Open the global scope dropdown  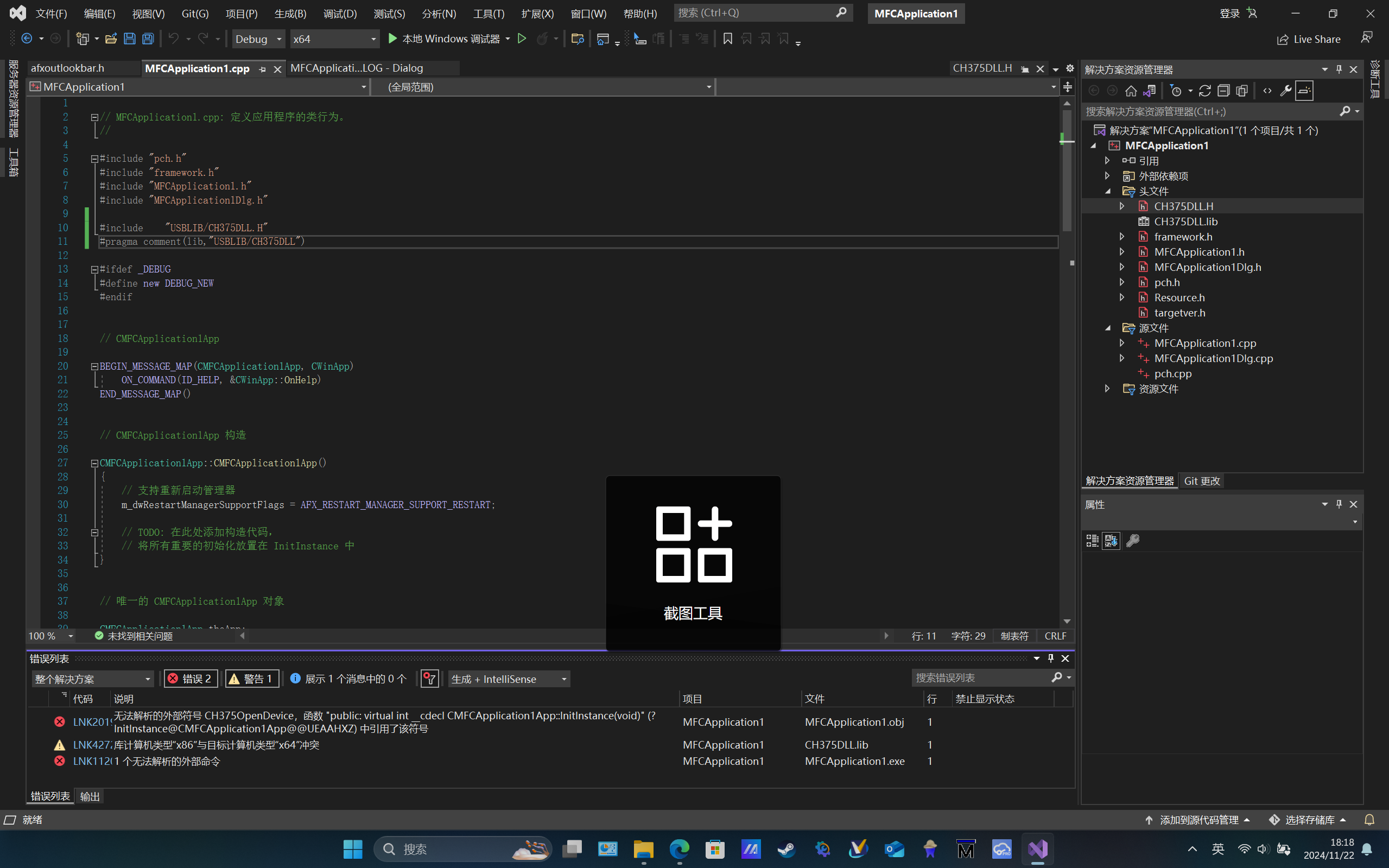543,87
